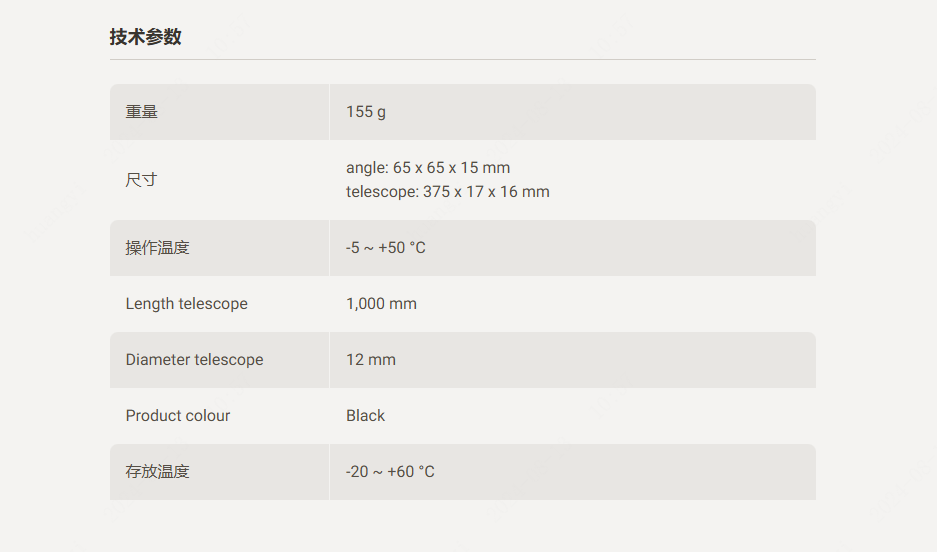Click the 'telescope:' prefix in dimensions cell

(382, 192)
